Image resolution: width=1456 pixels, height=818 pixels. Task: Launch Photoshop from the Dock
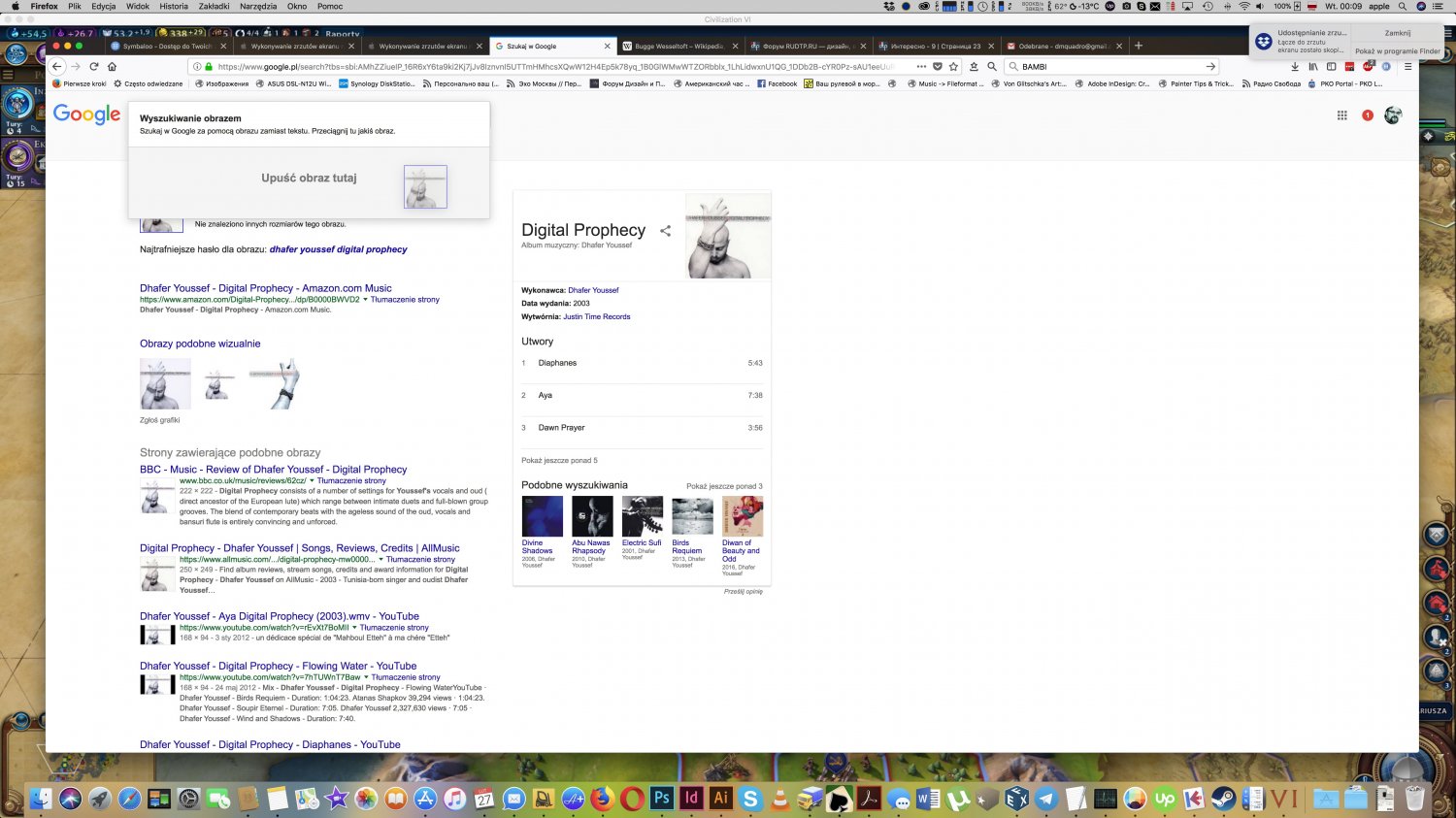[x=662, y=799]
